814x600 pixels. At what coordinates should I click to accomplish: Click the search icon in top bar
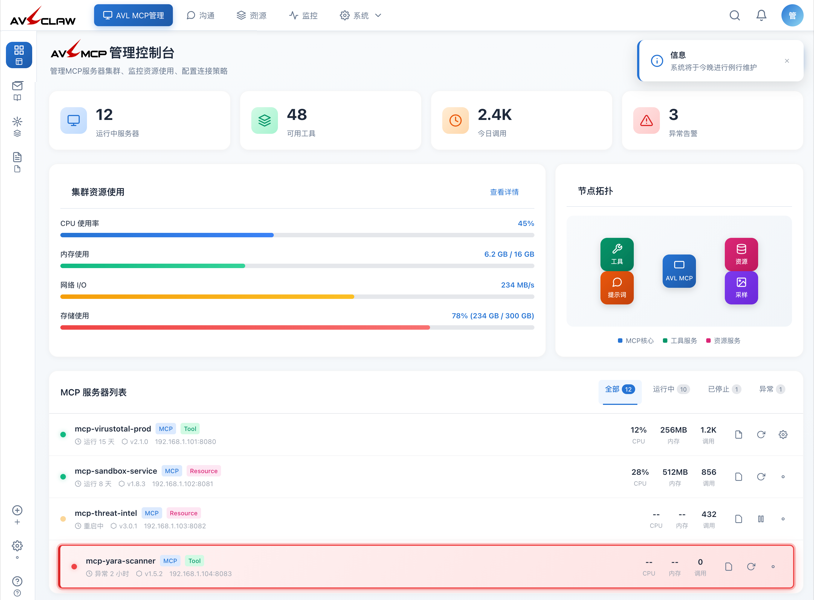coord(734,16)
